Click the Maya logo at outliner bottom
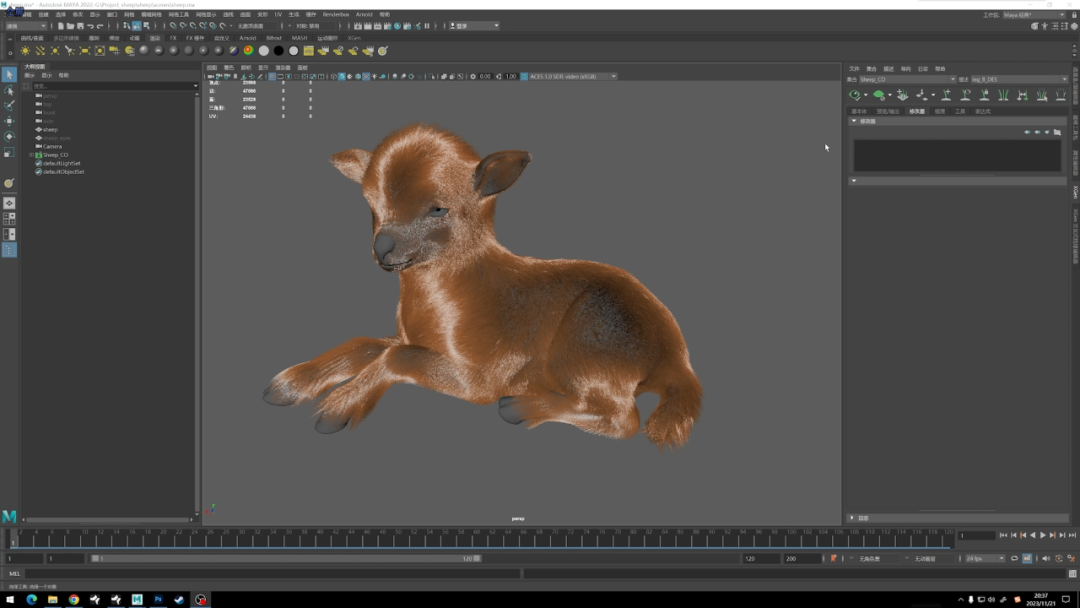 9,516
